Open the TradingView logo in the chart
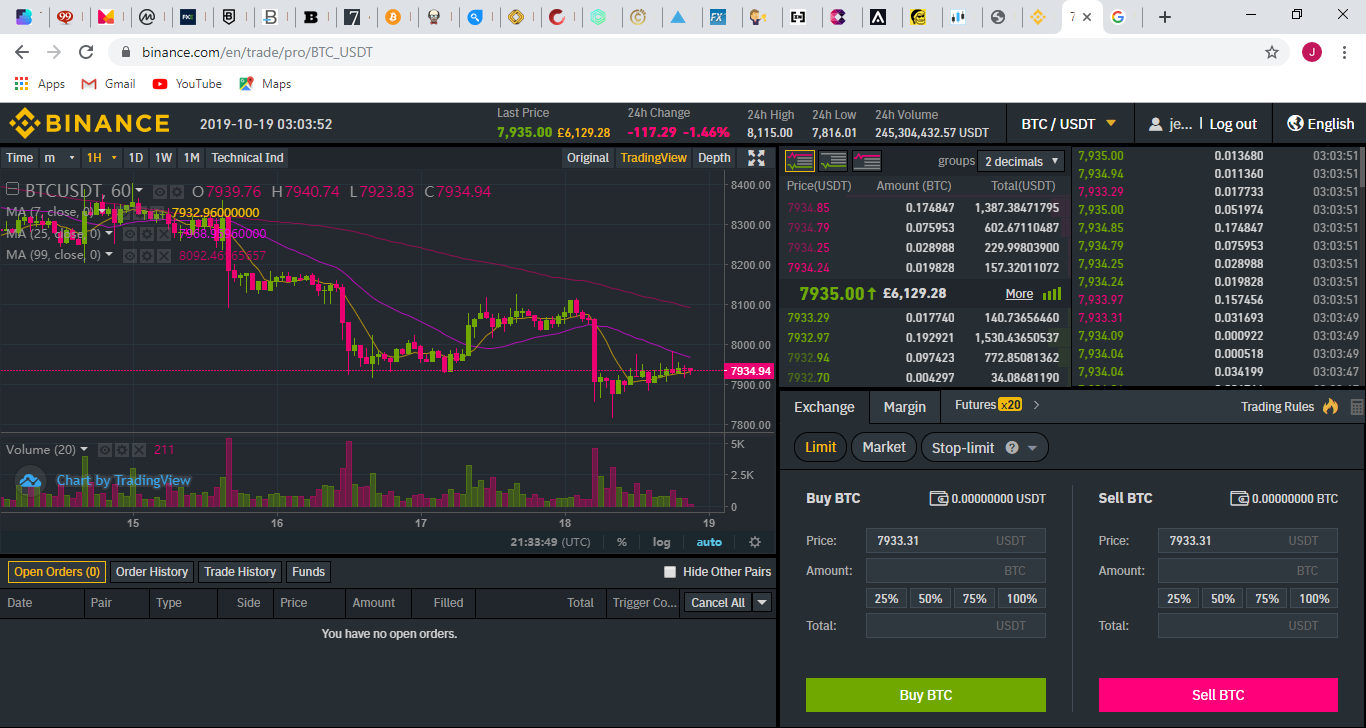This screenshot has width=1366, height=728. [30, 481]
